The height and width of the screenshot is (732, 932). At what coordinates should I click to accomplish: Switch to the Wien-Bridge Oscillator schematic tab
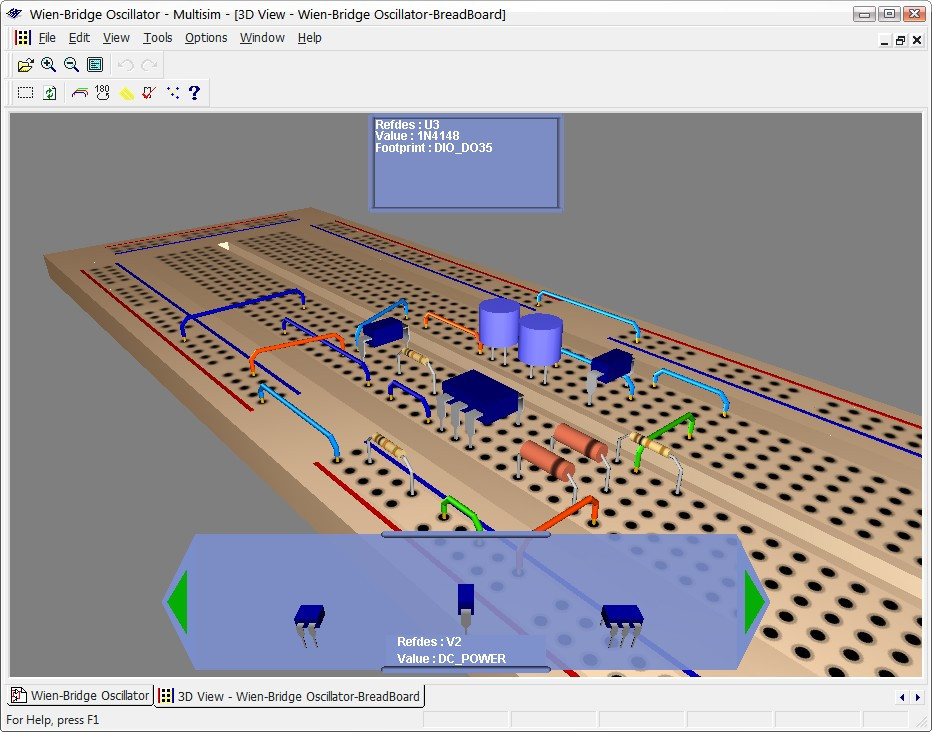coord(81,696)
